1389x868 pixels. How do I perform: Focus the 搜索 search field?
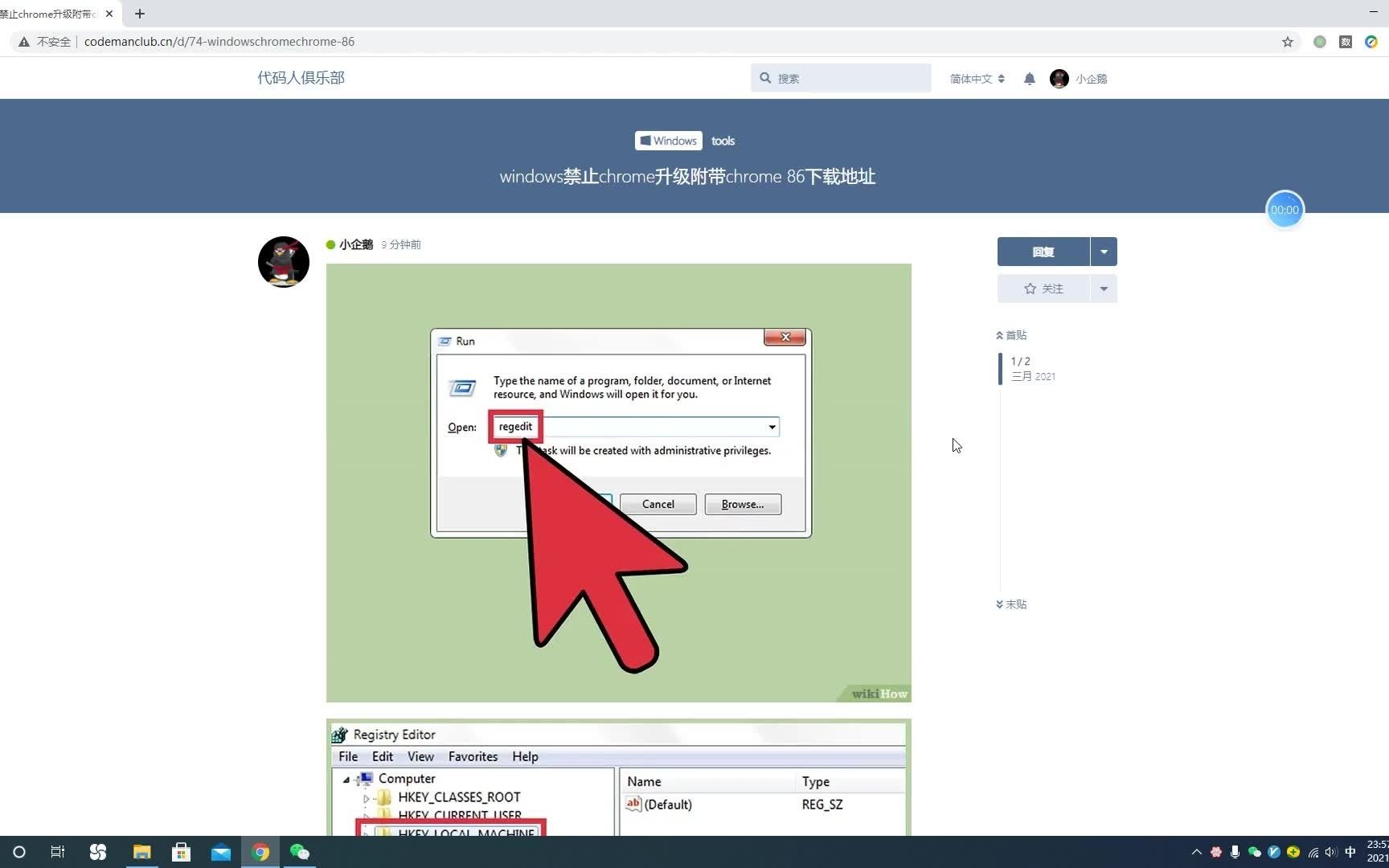[841, 78]
